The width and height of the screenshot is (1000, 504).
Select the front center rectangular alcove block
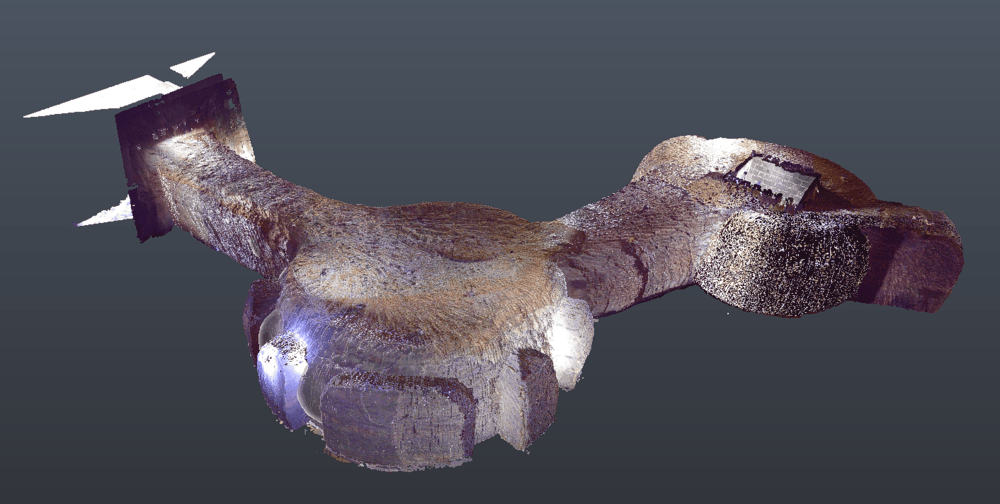coord(395,420)
